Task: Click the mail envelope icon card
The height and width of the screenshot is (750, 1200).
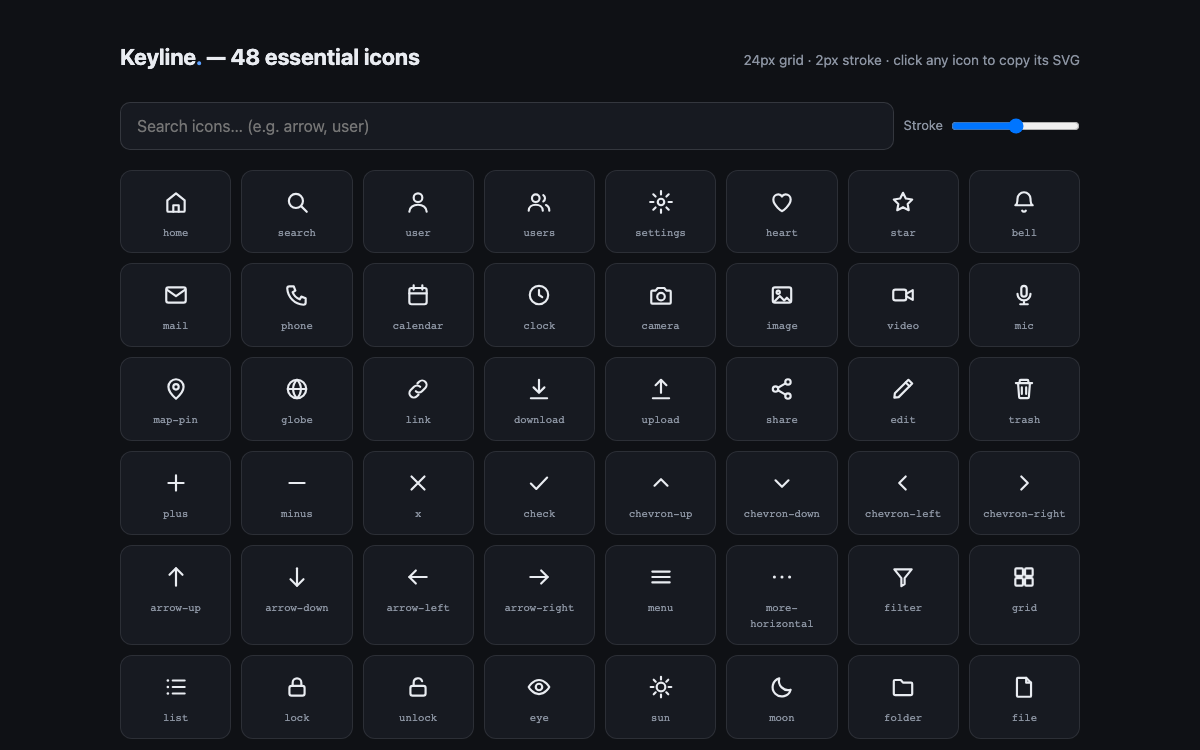Action: [x=175, y=305]
